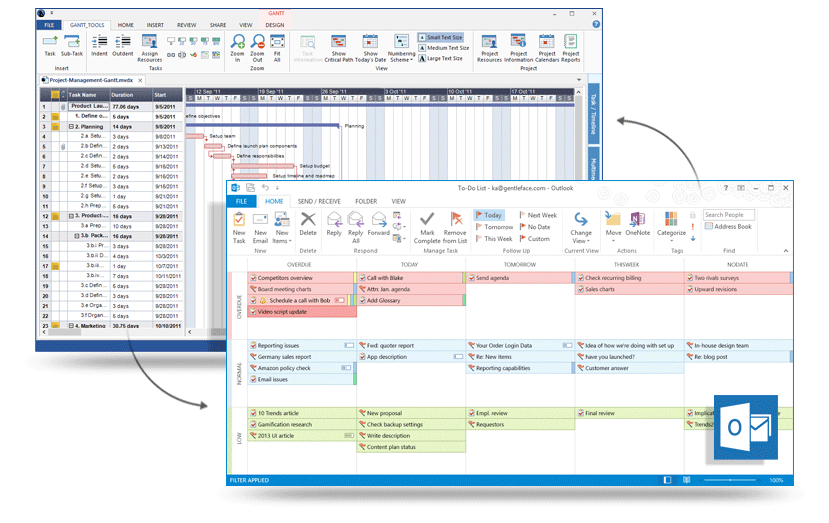
Task: Select Medium Text Size option
Action: 444,48
